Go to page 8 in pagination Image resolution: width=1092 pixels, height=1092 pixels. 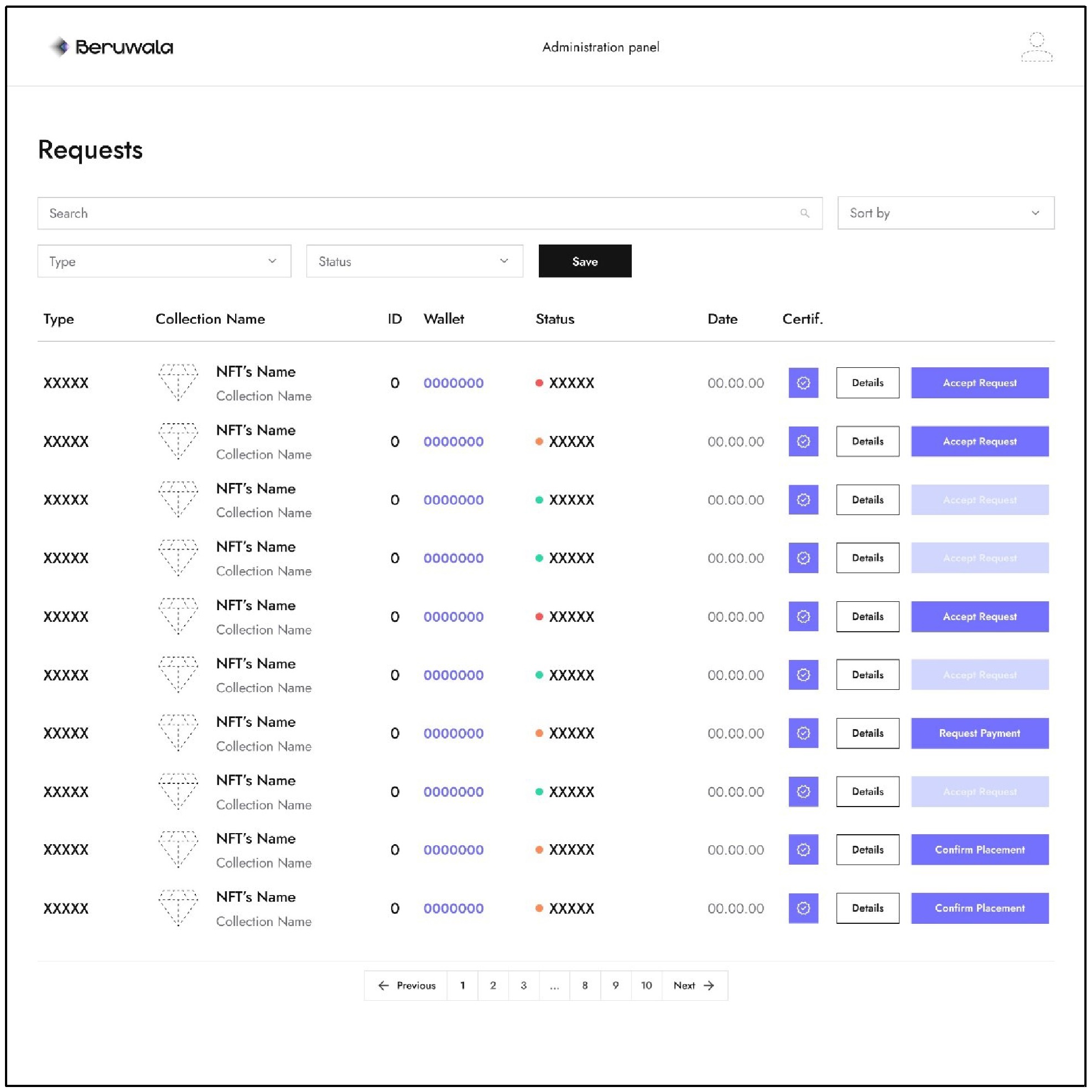(x=585, y=986)
